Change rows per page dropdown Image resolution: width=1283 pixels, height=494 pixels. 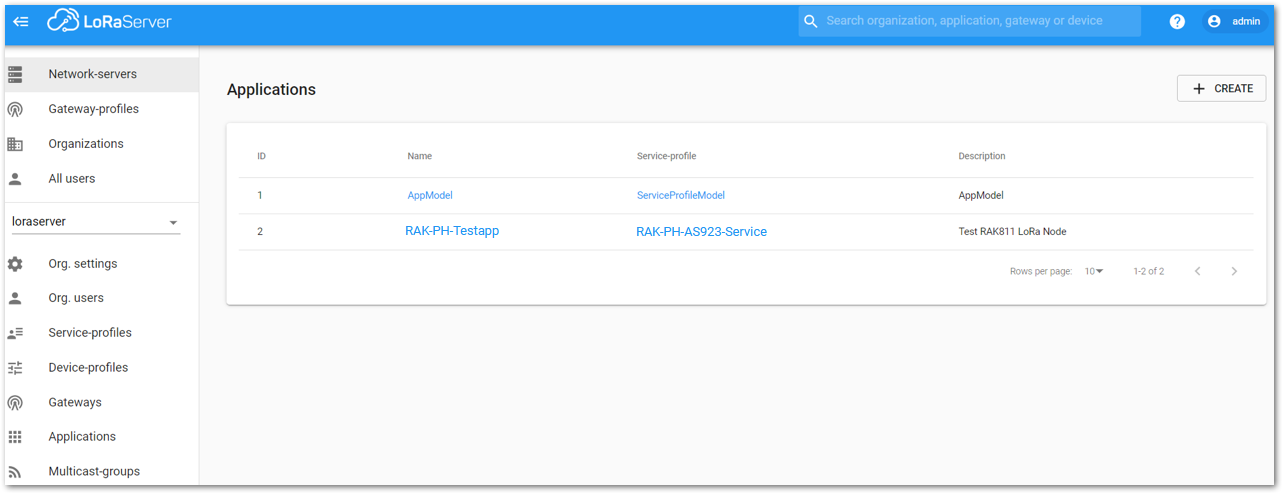point(1094,271)
